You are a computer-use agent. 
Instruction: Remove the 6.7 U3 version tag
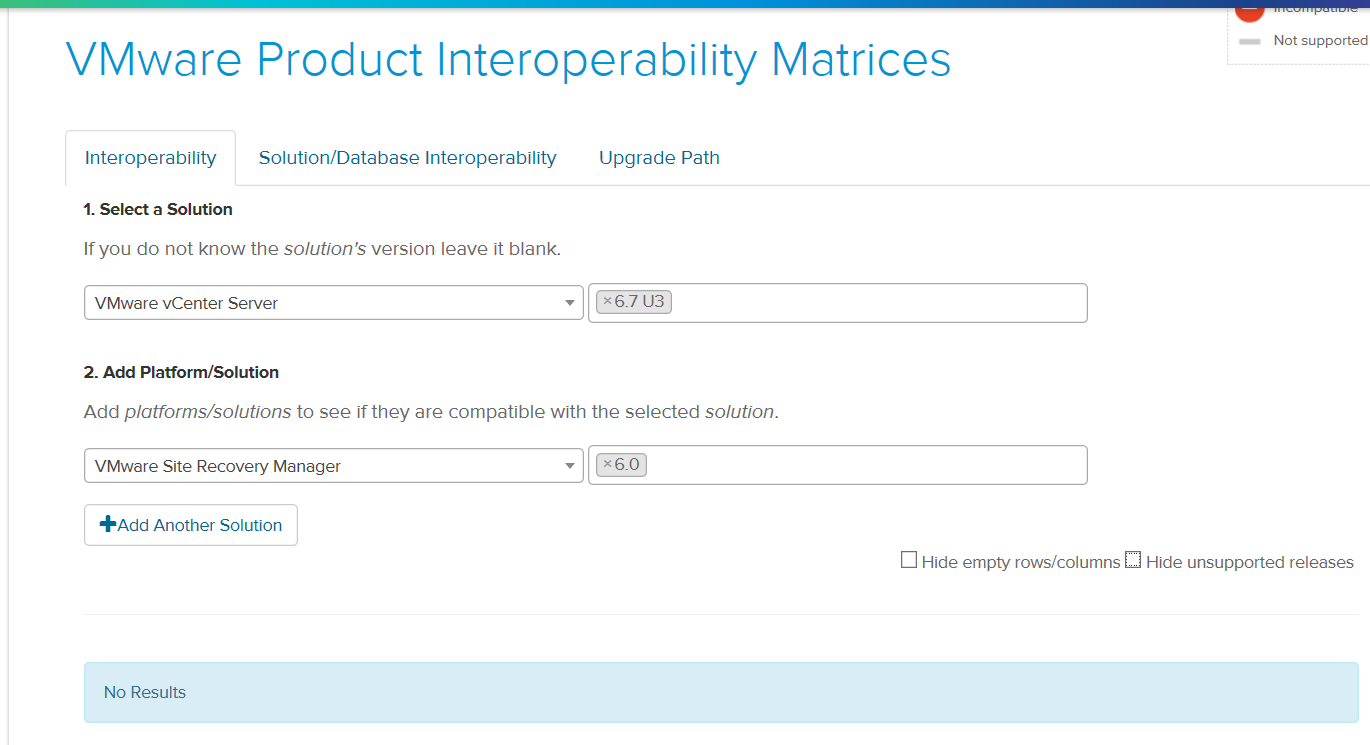(x=607, y=302)
